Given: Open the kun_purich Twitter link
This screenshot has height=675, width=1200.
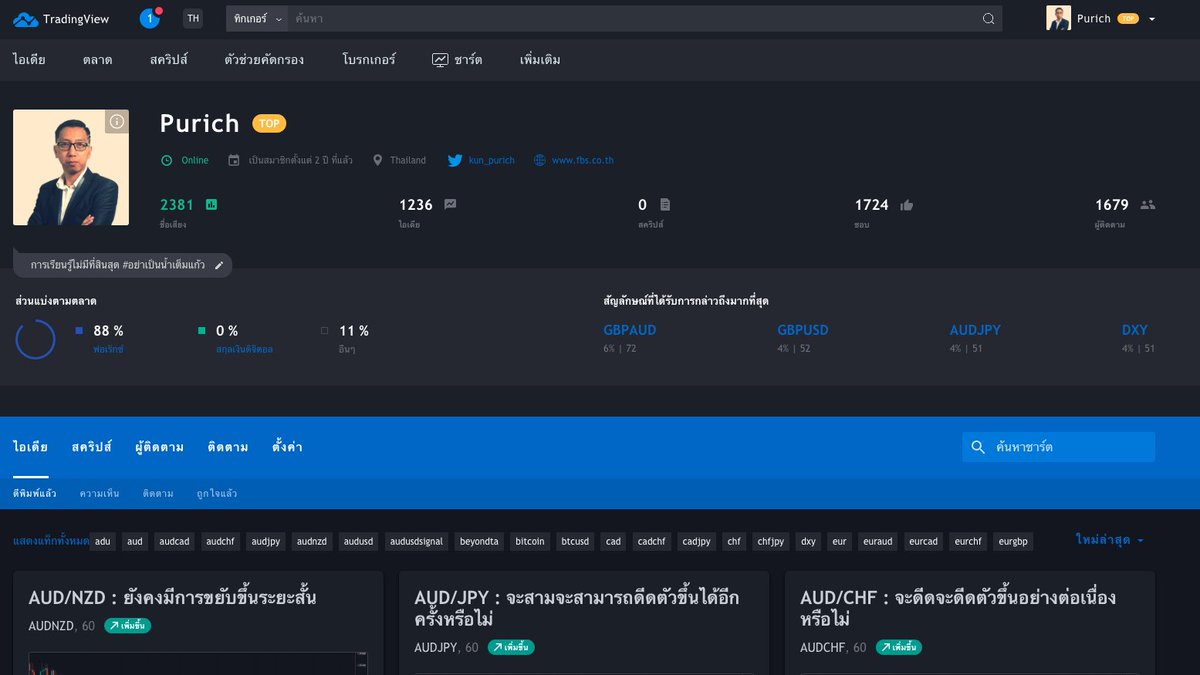Looking at the screenshot, I should [481, 160].
